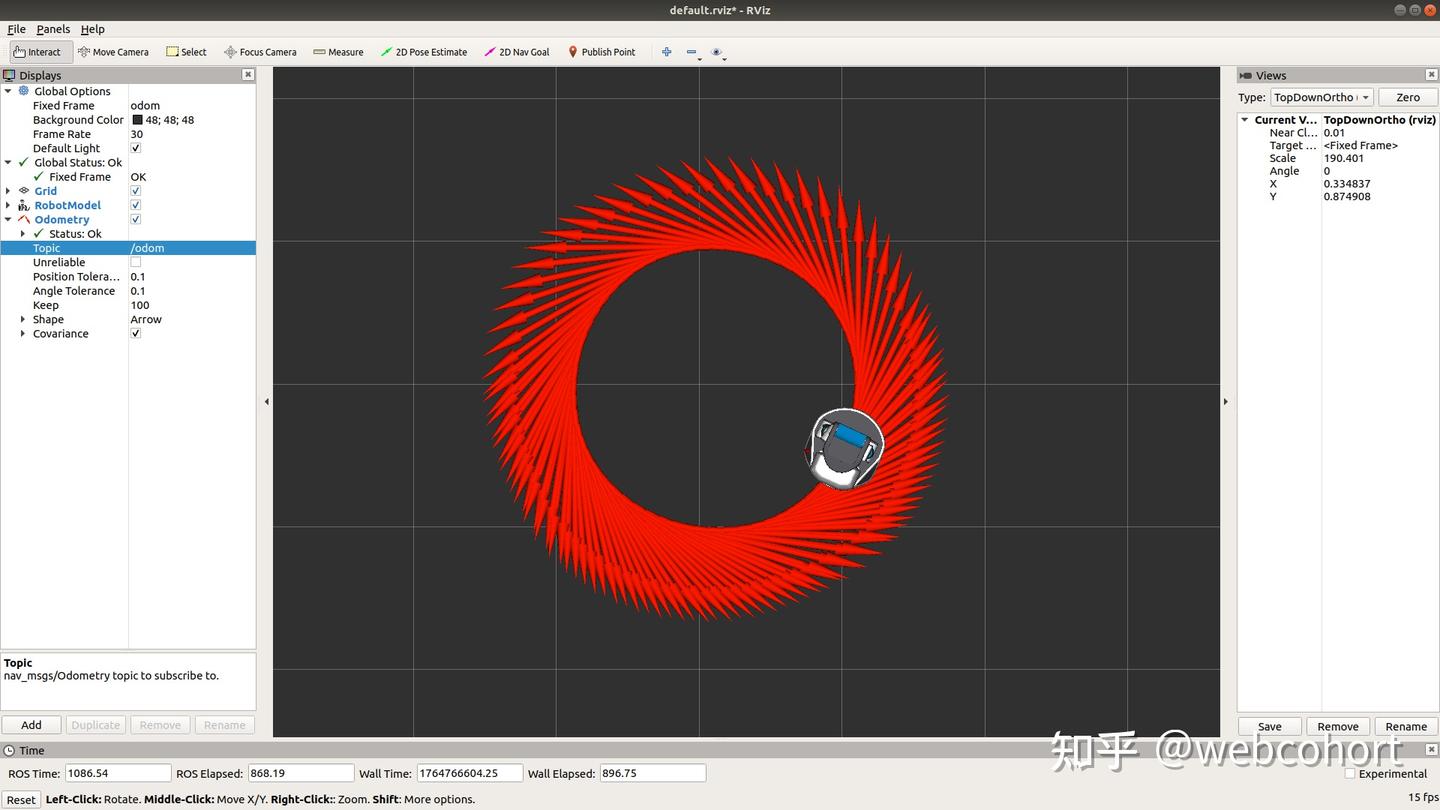Click the robot model in the viewport
This screenshot has height=810, width=1440.
pyautogui.click(x=845, y=448)
